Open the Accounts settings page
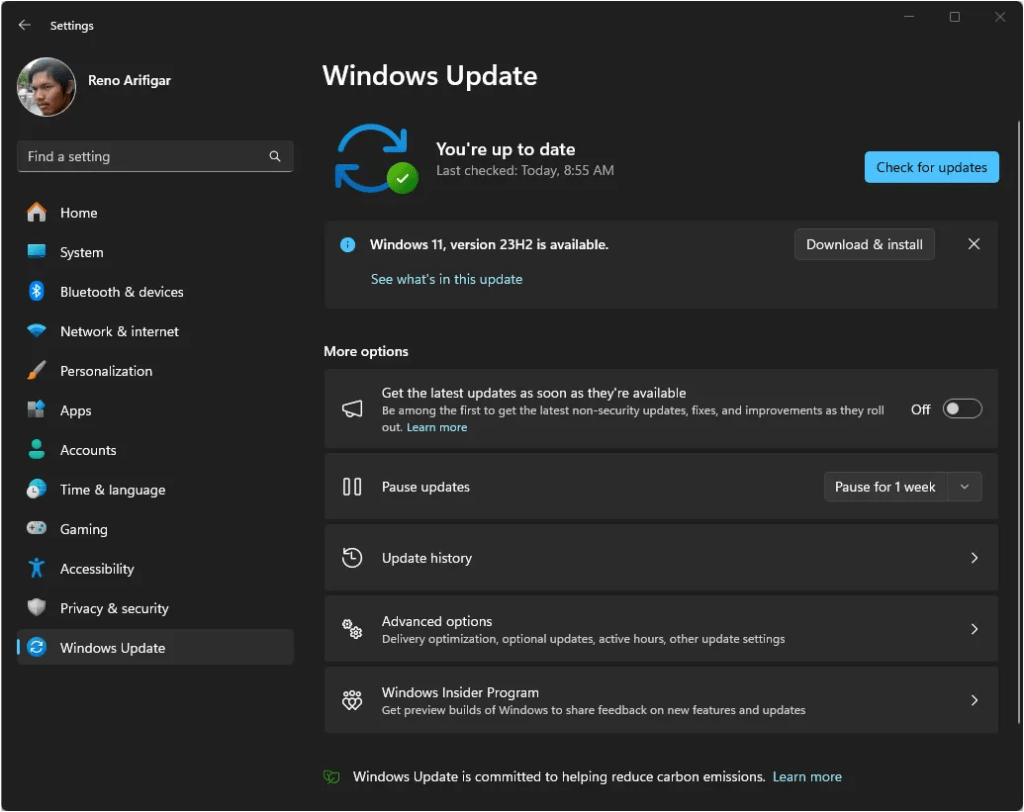Screen dimensions: 1024x812 tap(88, 450)
